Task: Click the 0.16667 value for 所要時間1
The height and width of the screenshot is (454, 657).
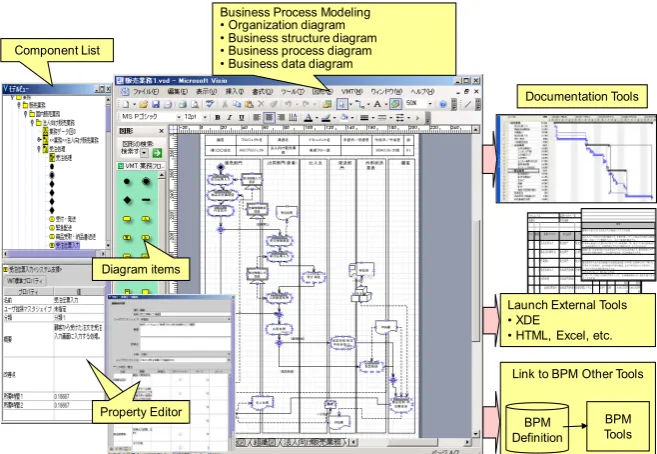Action: 62,396
